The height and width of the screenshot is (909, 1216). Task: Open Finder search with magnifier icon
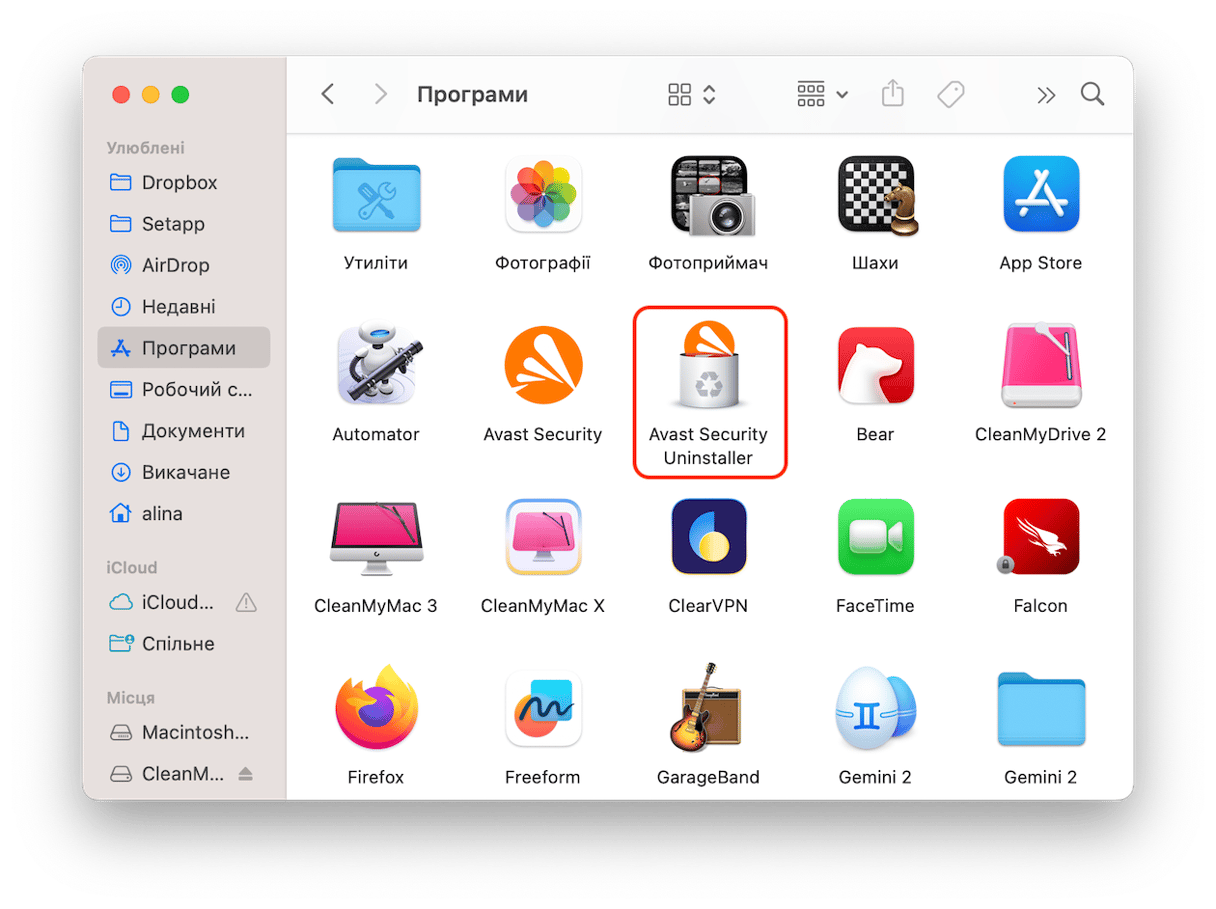tap(1092, 95)
